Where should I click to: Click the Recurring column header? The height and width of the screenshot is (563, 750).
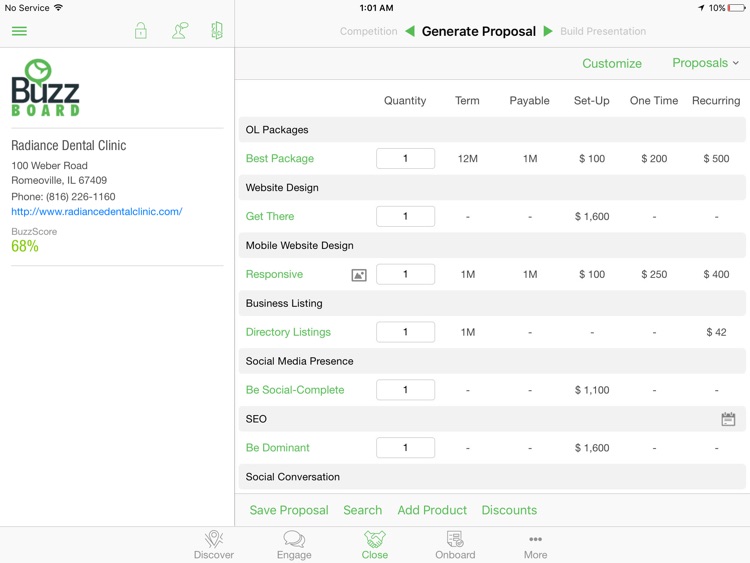(x=716, y=100)
